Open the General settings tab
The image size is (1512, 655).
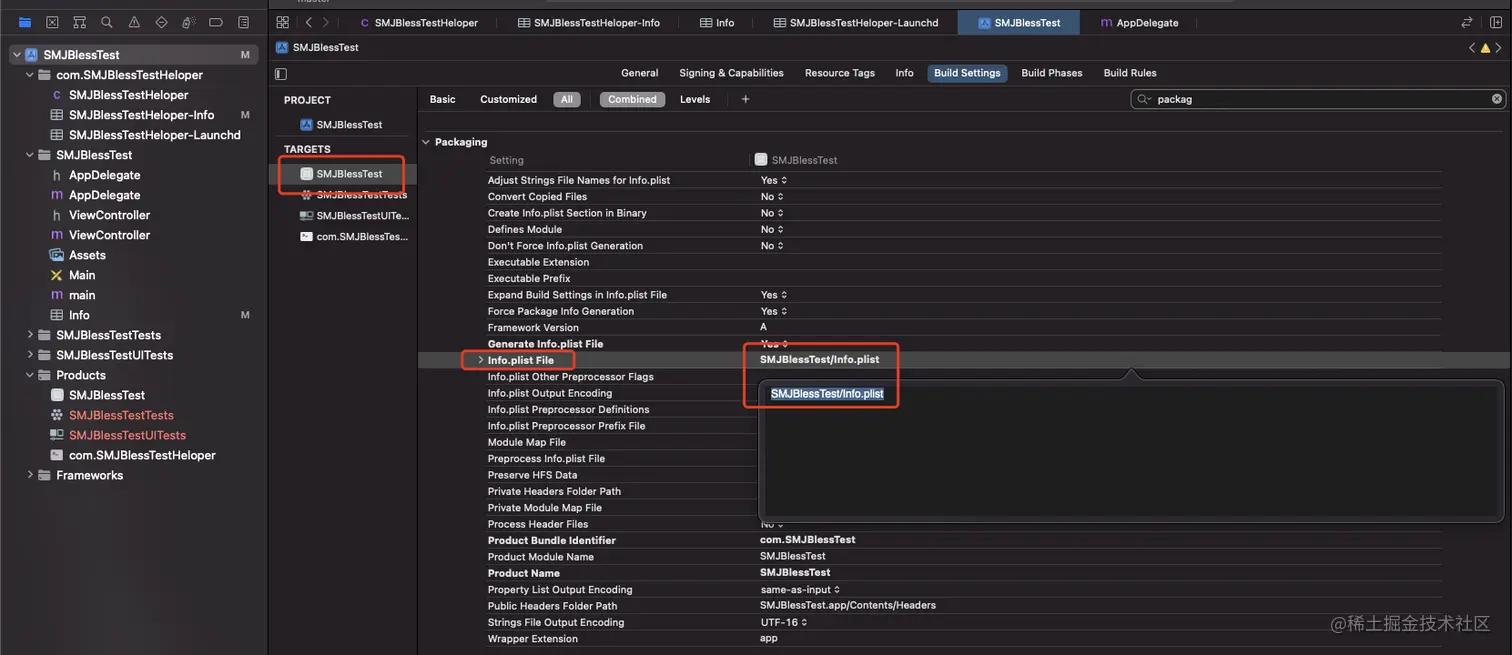coord(640,73)
